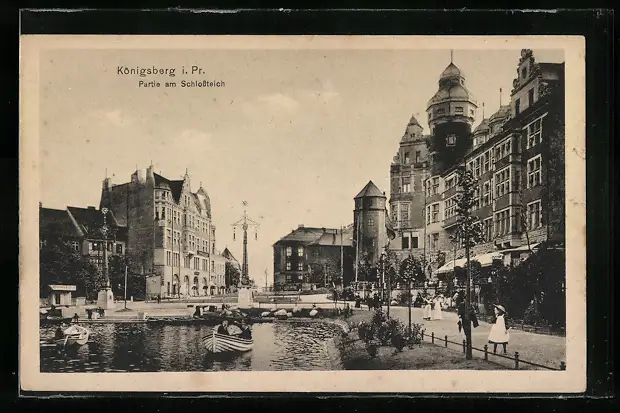Click the "Königsberg i. Pr." title text
Viewport: 620px width, 413px height.
pos(160,71)
